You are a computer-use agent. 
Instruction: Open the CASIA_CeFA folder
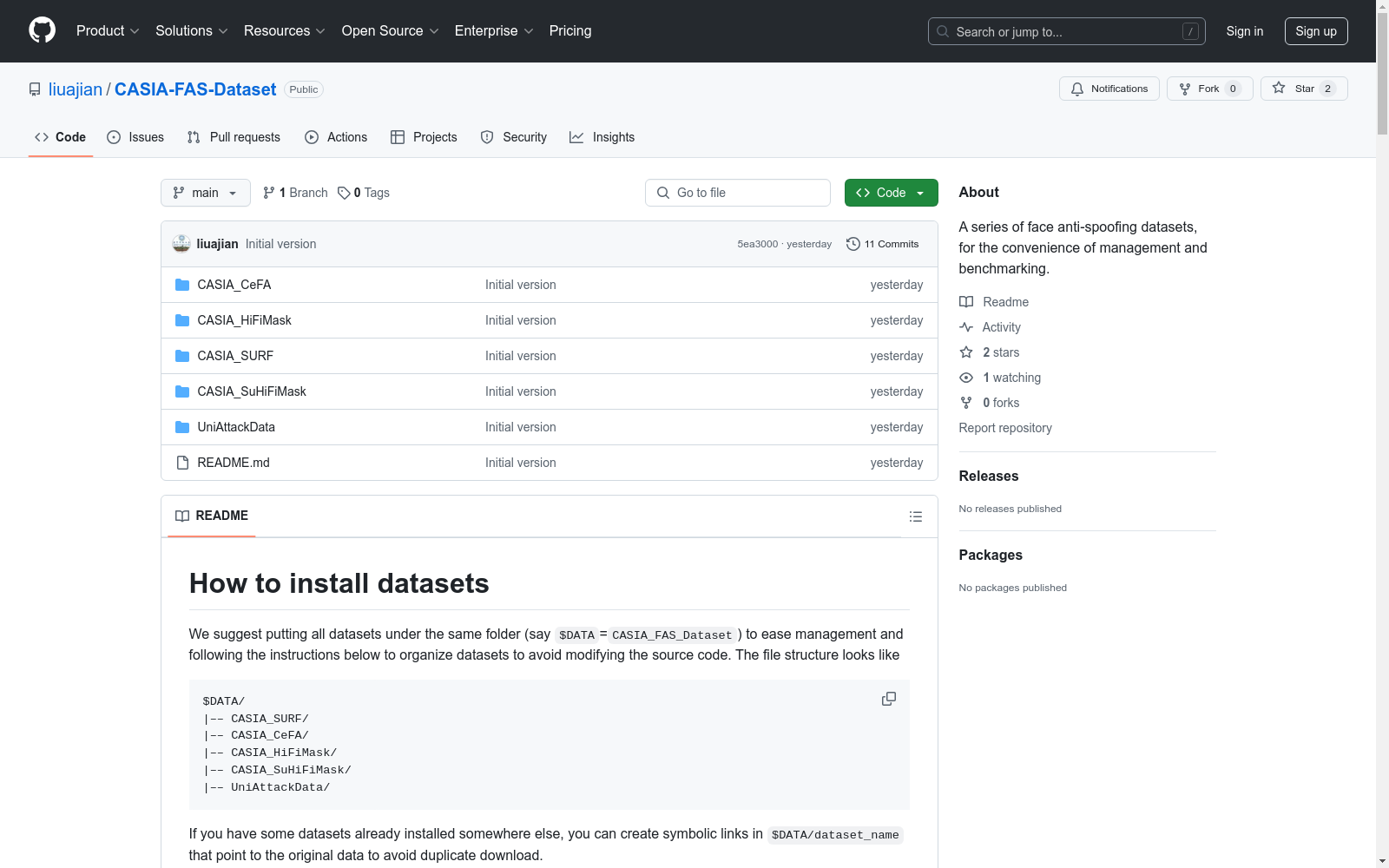[234, 285]
